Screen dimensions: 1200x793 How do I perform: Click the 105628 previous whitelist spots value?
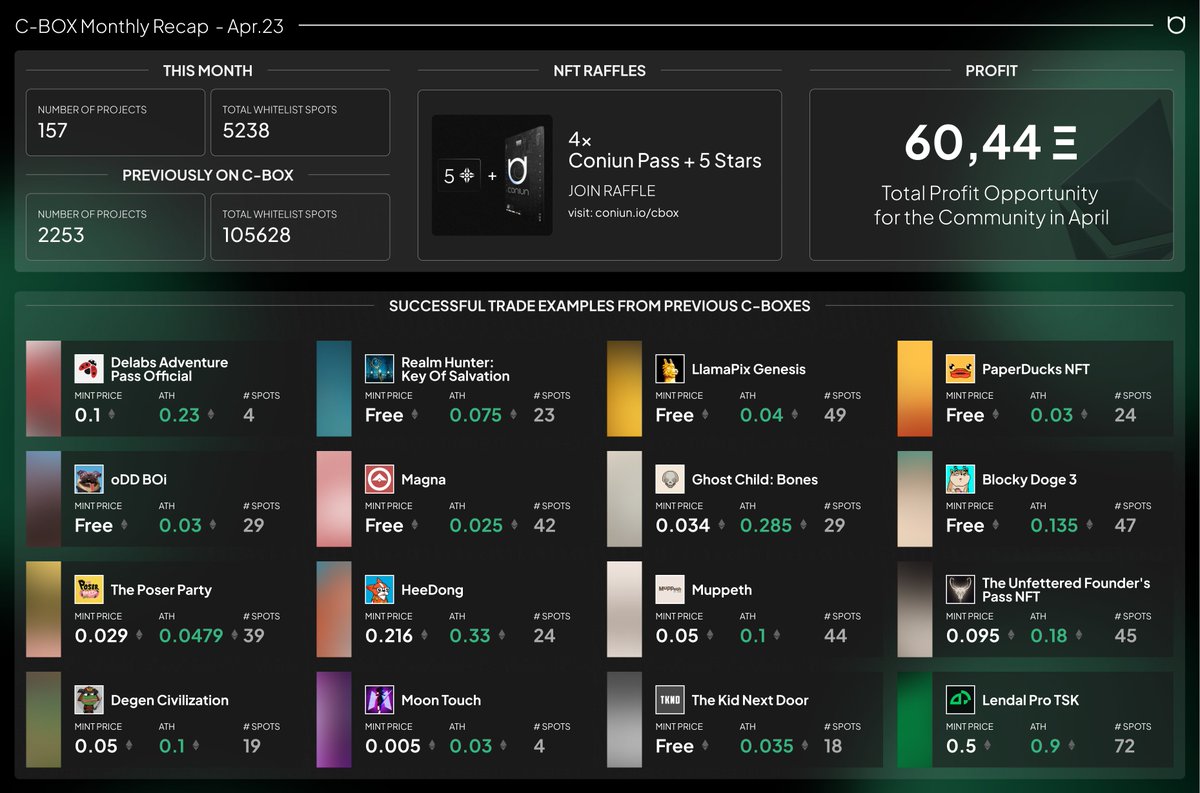point(257,235)
